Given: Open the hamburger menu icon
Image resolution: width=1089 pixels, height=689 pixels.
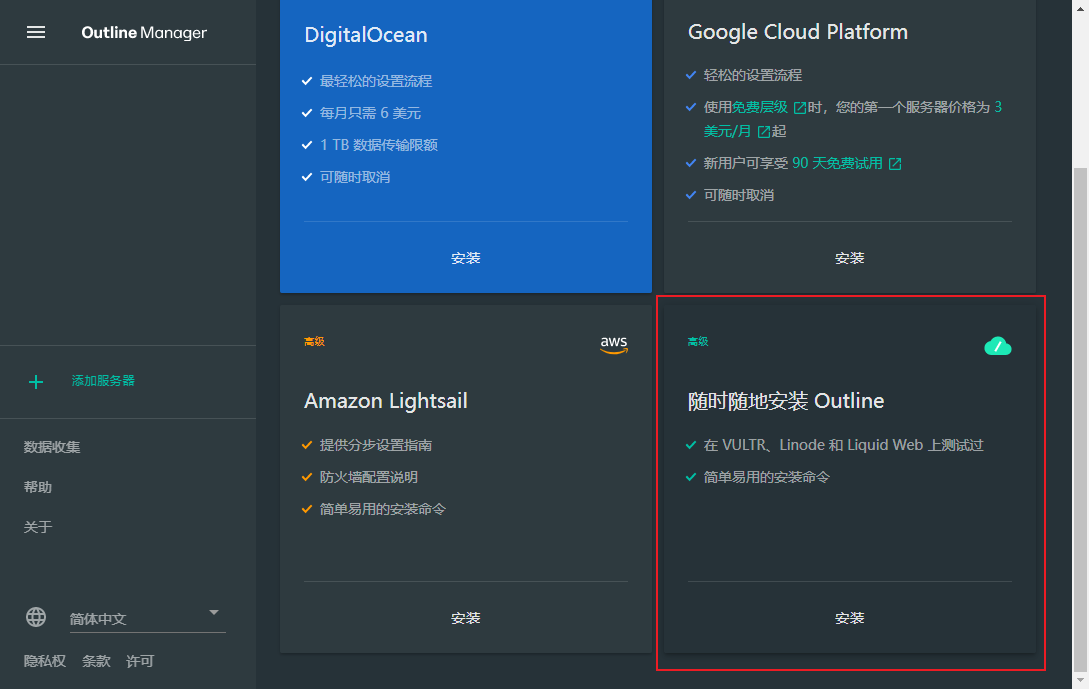Looking at the screenshot, I should point(36,33).
